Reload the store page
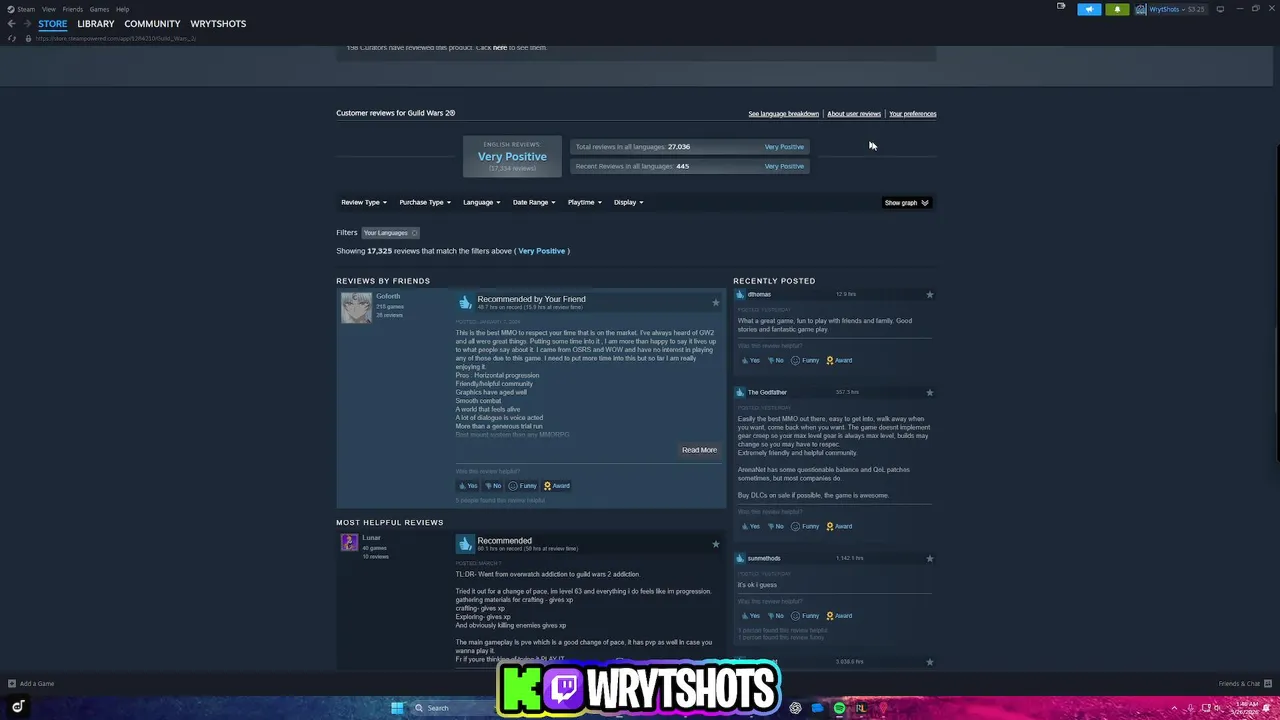The width and height of the screenshot is (1280, 720). click(x=11, y=38)
